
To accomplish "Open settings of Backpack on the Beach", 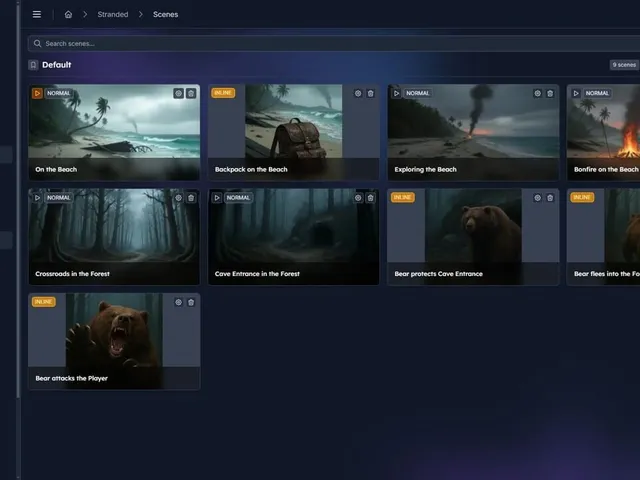I will 358,93.
